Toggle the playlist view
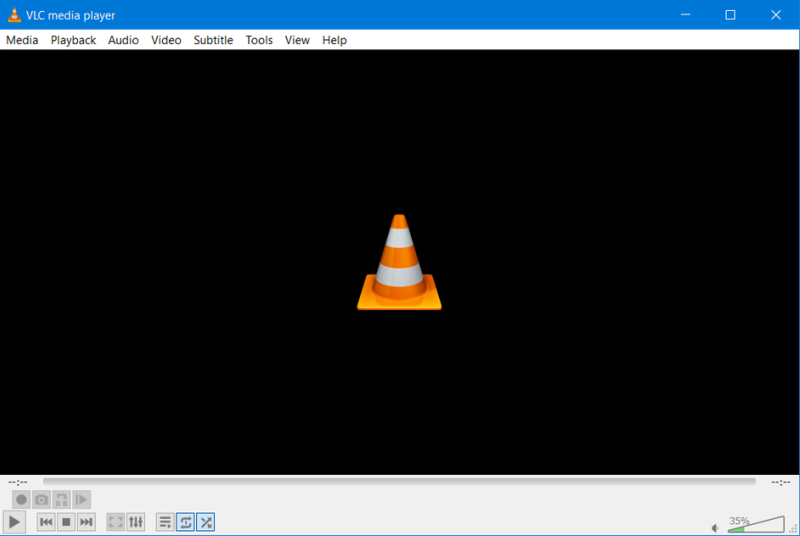800x536 pixels. (x=165, y=522)
